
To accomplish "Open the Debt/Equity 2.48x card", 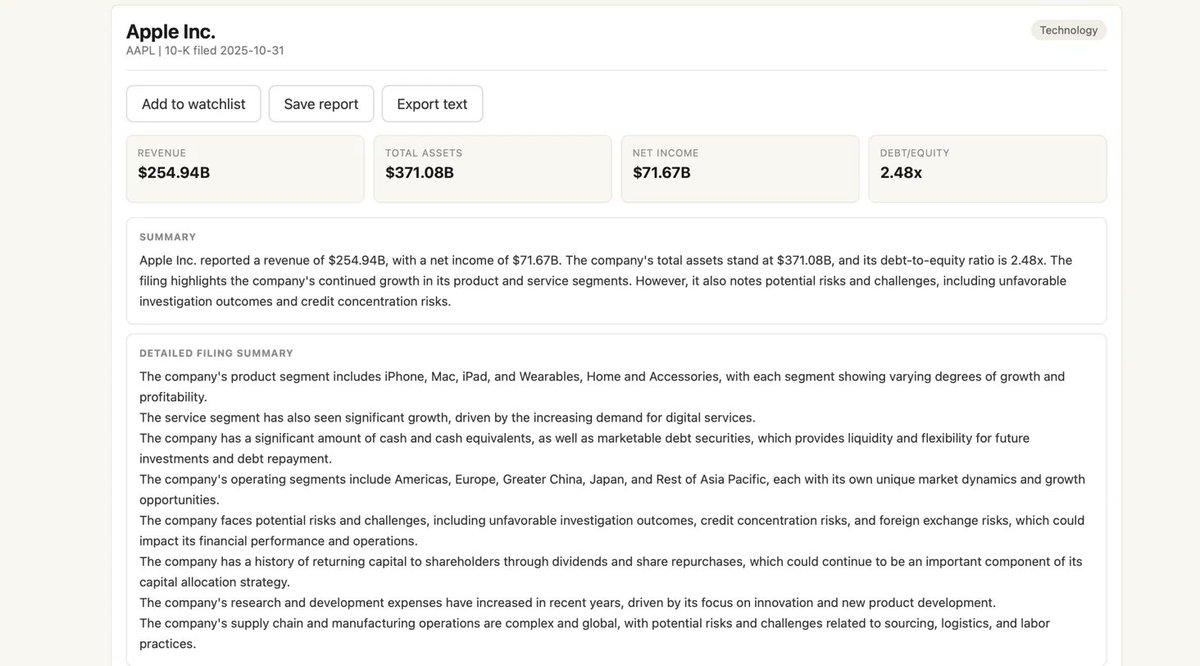I will pyautogui.click(x=988, y=169).
